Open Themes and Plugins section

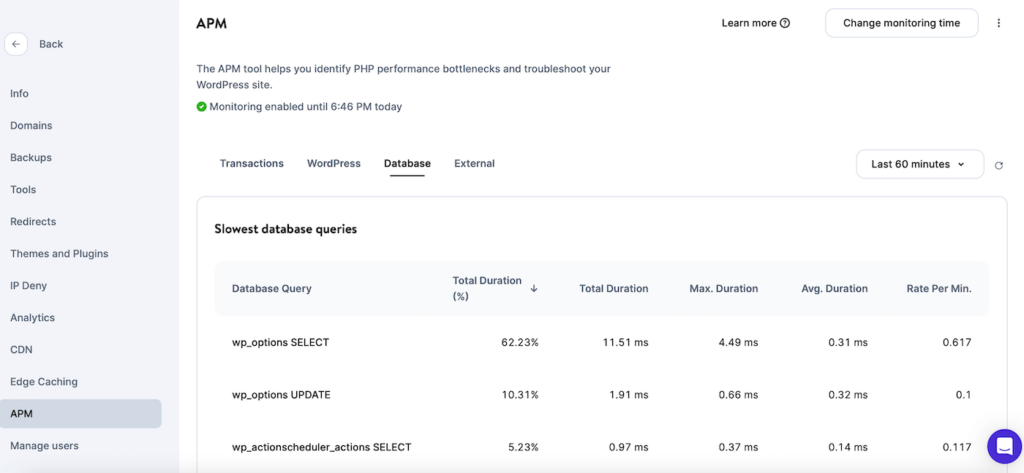click(59, 254)
